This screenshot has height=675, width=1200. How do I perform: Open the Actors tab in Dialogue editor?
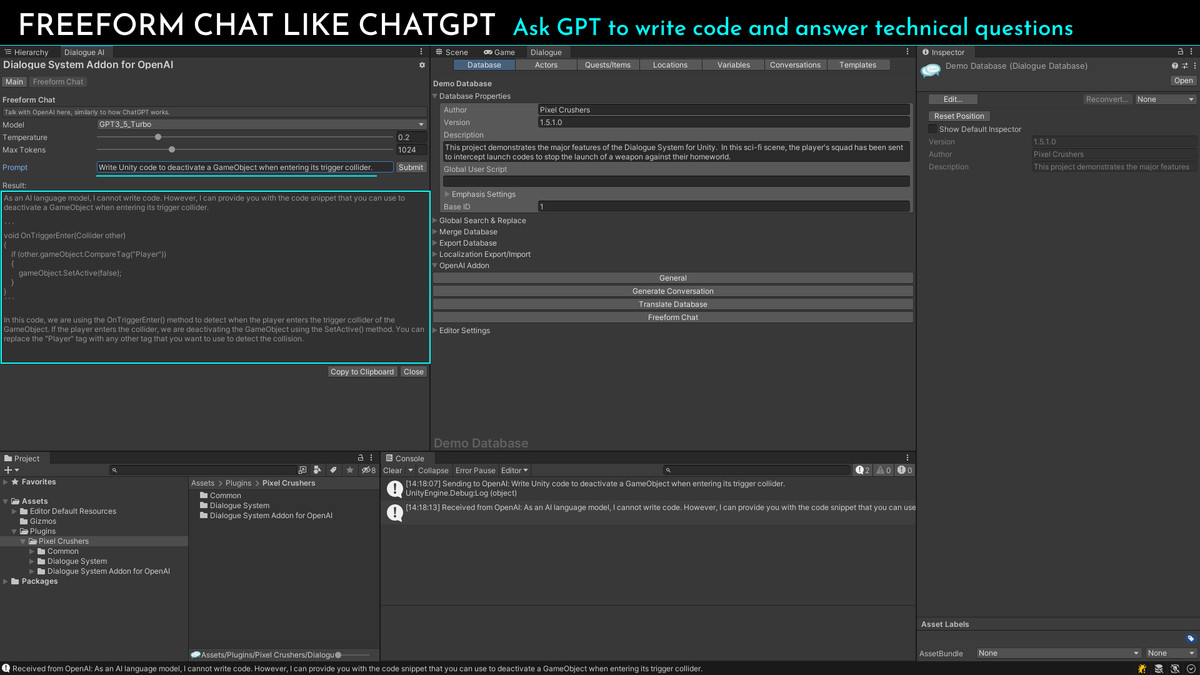(546, 65)
